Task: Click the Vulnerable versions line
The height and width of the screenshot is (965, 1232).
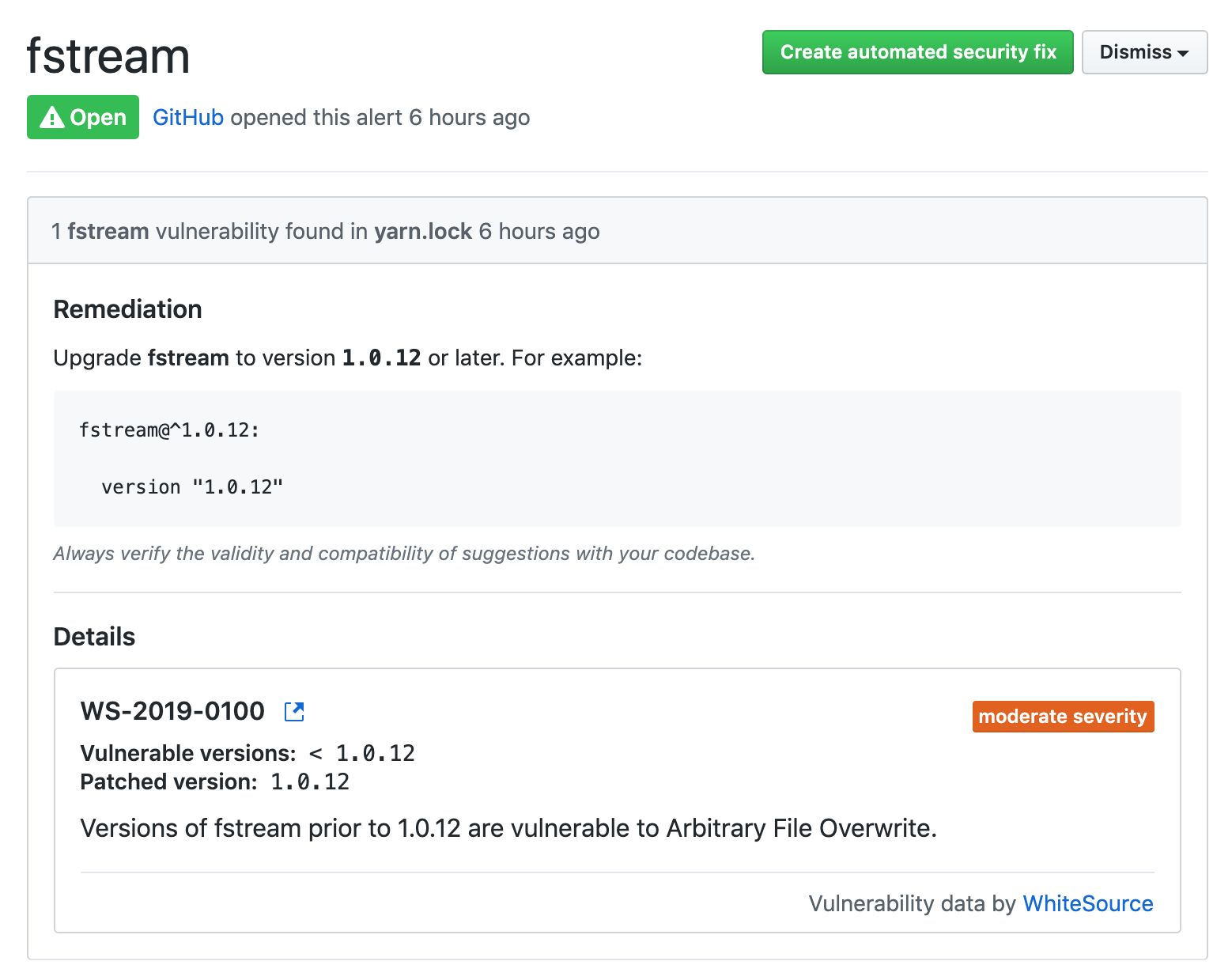Action: [247, 754]
